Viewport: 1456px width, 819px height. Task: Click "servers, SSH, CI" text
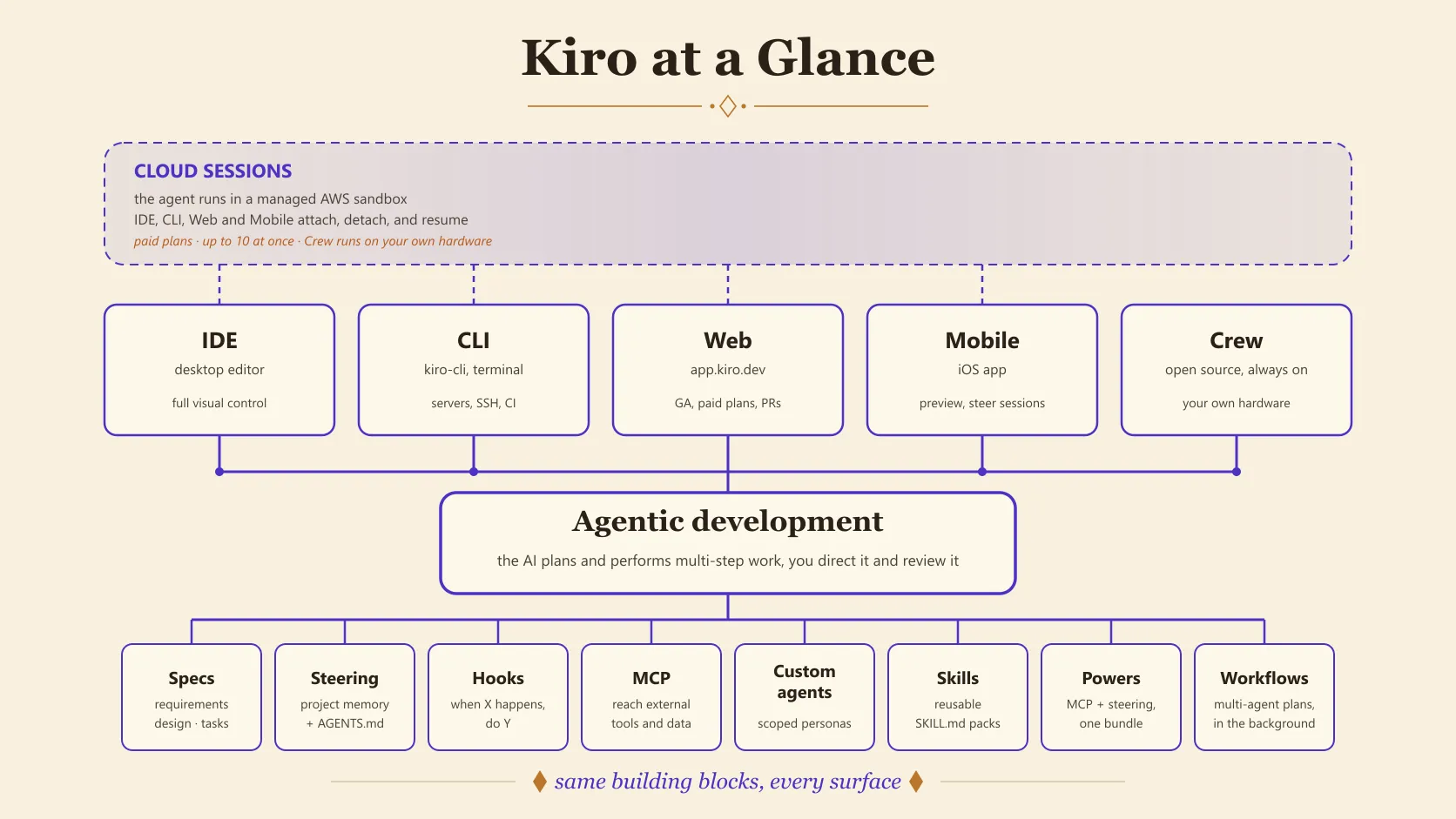tap(474, 403)
